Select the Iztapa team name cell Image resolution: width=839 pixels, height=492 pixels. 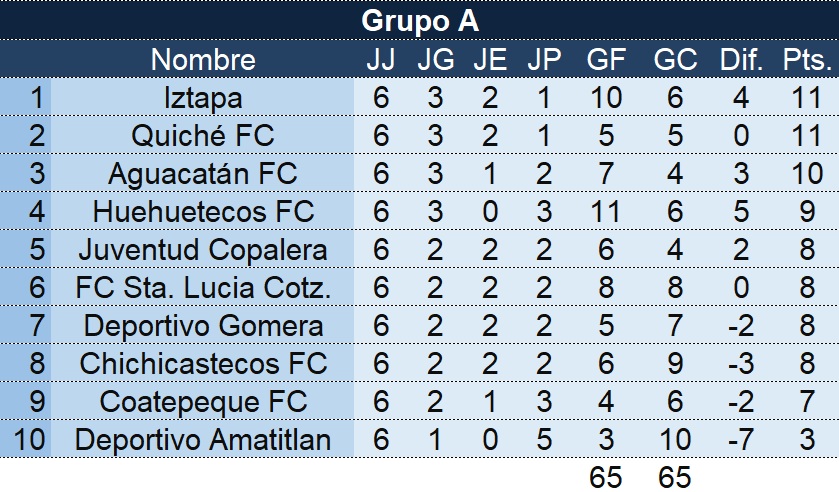(203, 97)
